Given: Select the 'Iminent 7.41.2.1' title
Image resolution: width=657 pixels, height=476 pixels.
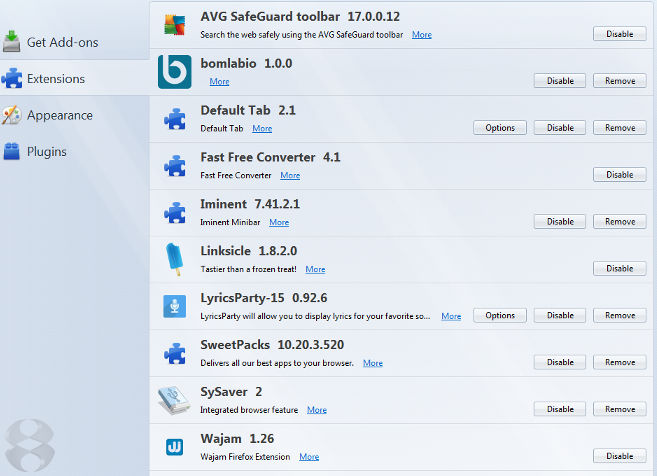Looking at the screenshot, I should point(250,204).
